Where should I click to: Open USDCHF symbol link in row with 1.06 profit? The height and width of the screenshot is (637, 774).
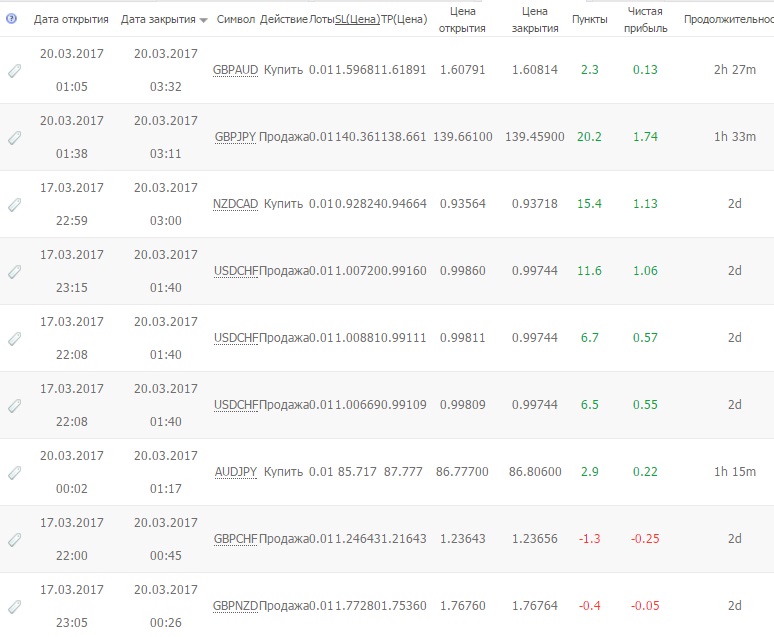236,271
